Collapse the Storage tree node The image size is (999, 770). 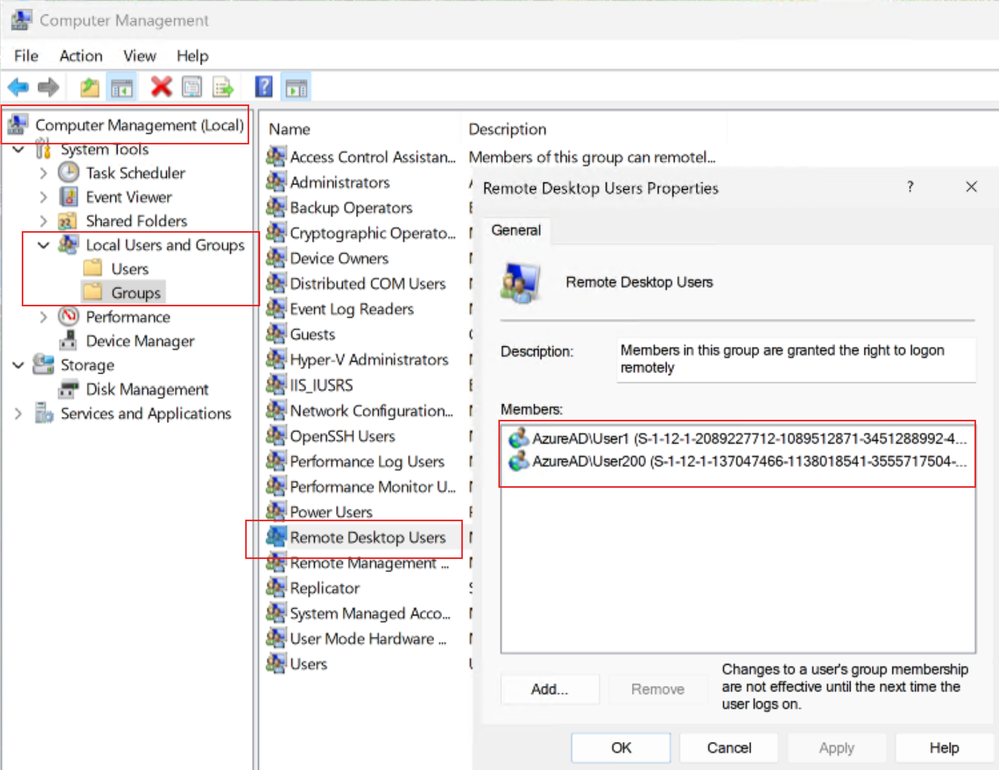pos(18,365)
